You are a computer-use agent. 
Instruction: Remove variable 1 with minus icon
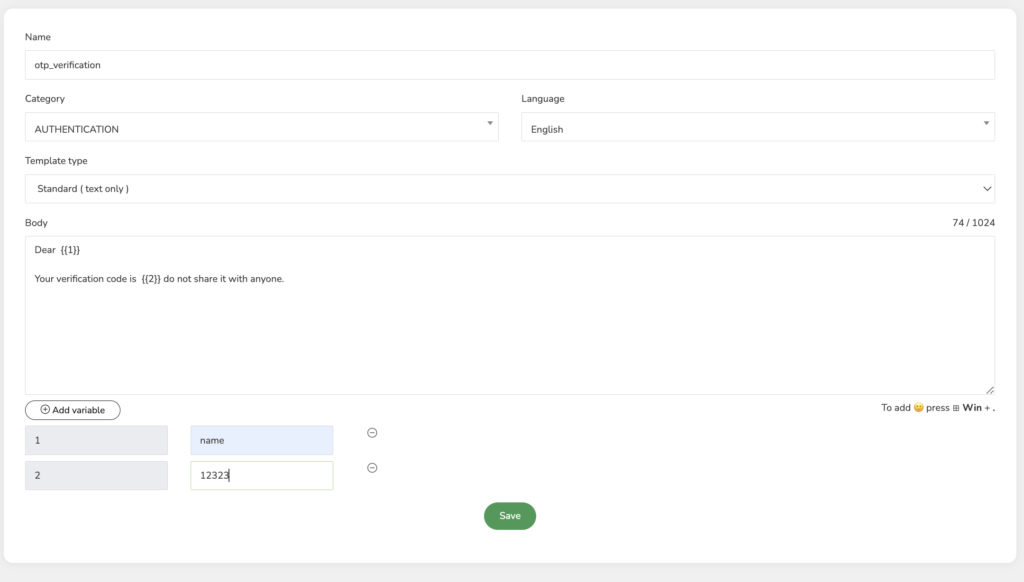pos(372,432)
